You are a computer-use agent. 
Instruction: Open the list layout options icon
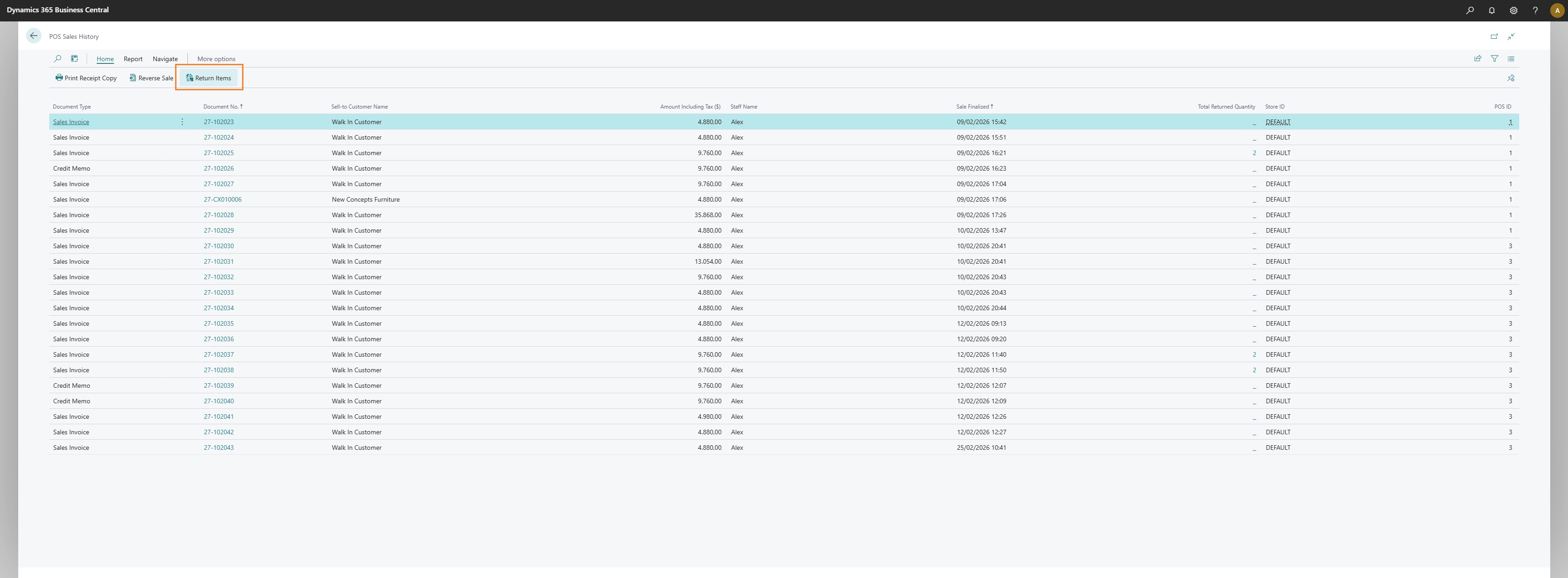1511,59
